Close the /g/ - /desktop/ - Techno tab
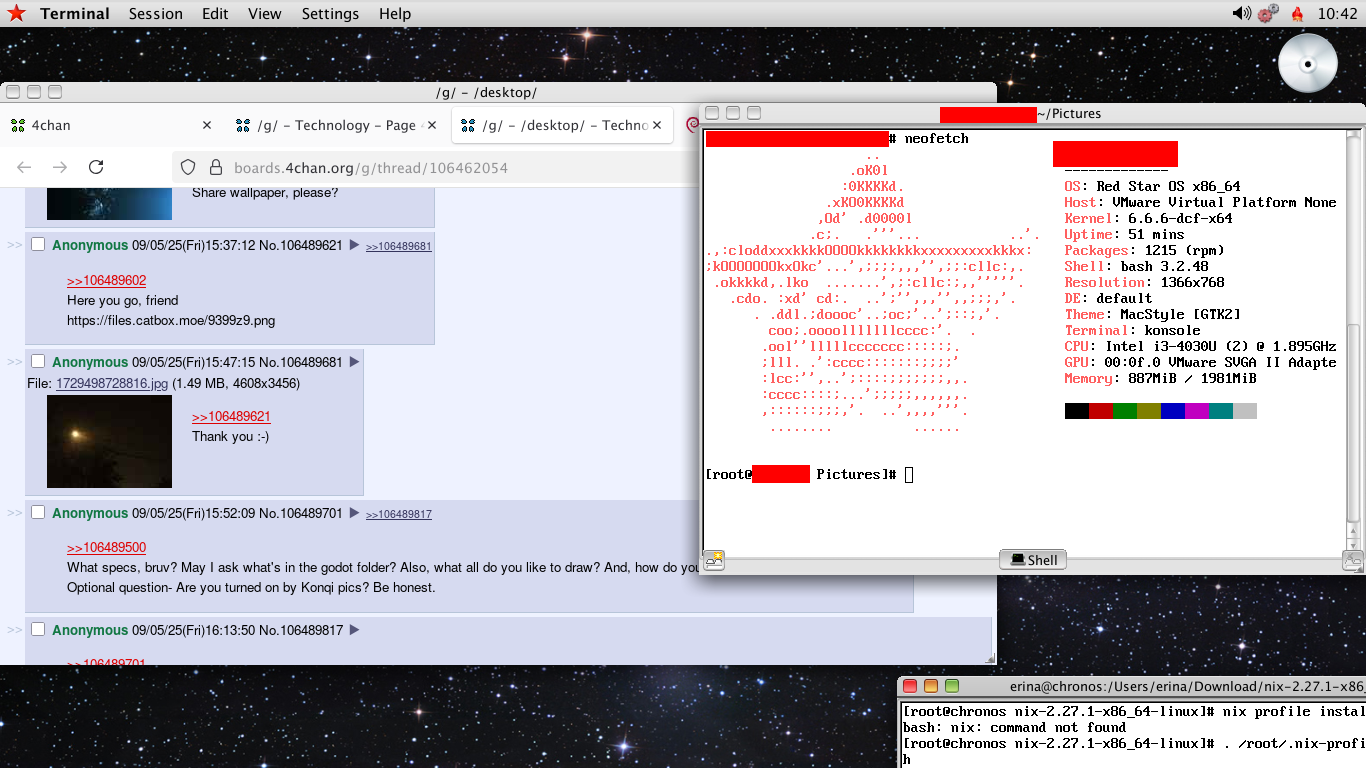Viewport: 1366px width, 768px height. [657, 125]
